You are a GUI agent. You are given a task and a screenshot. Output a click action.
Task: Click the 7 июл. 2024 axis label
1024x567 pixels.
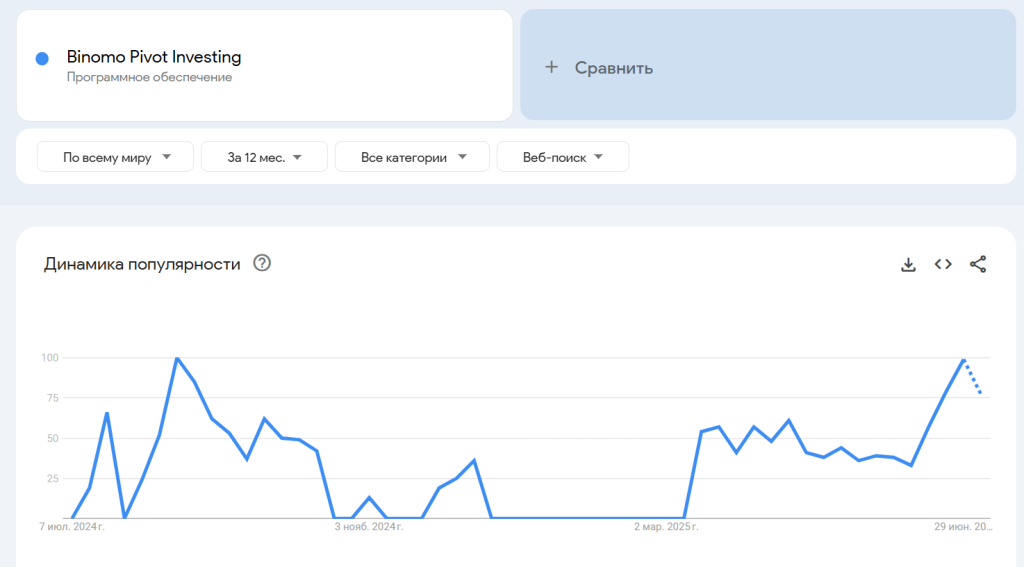(72, 526)
